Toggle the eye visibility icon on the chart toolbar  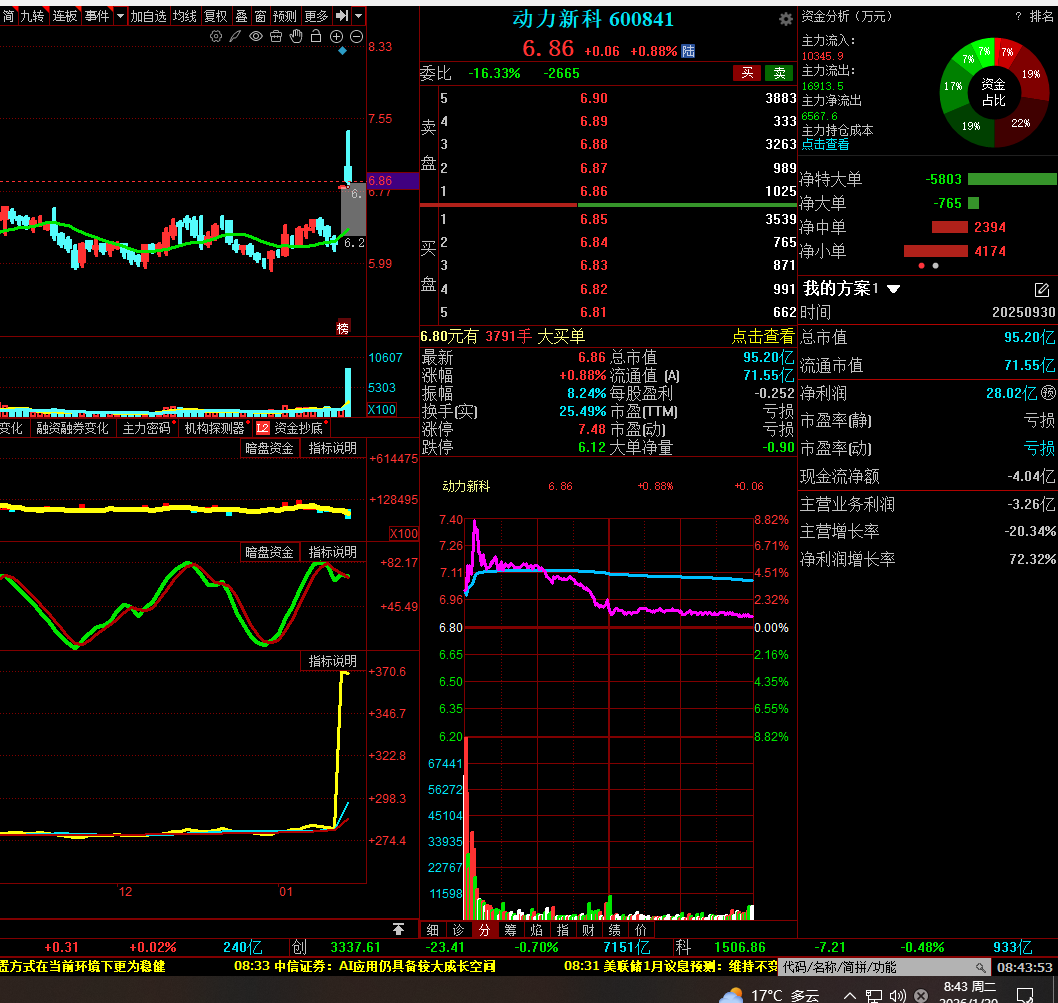click(x=256, y=36)
